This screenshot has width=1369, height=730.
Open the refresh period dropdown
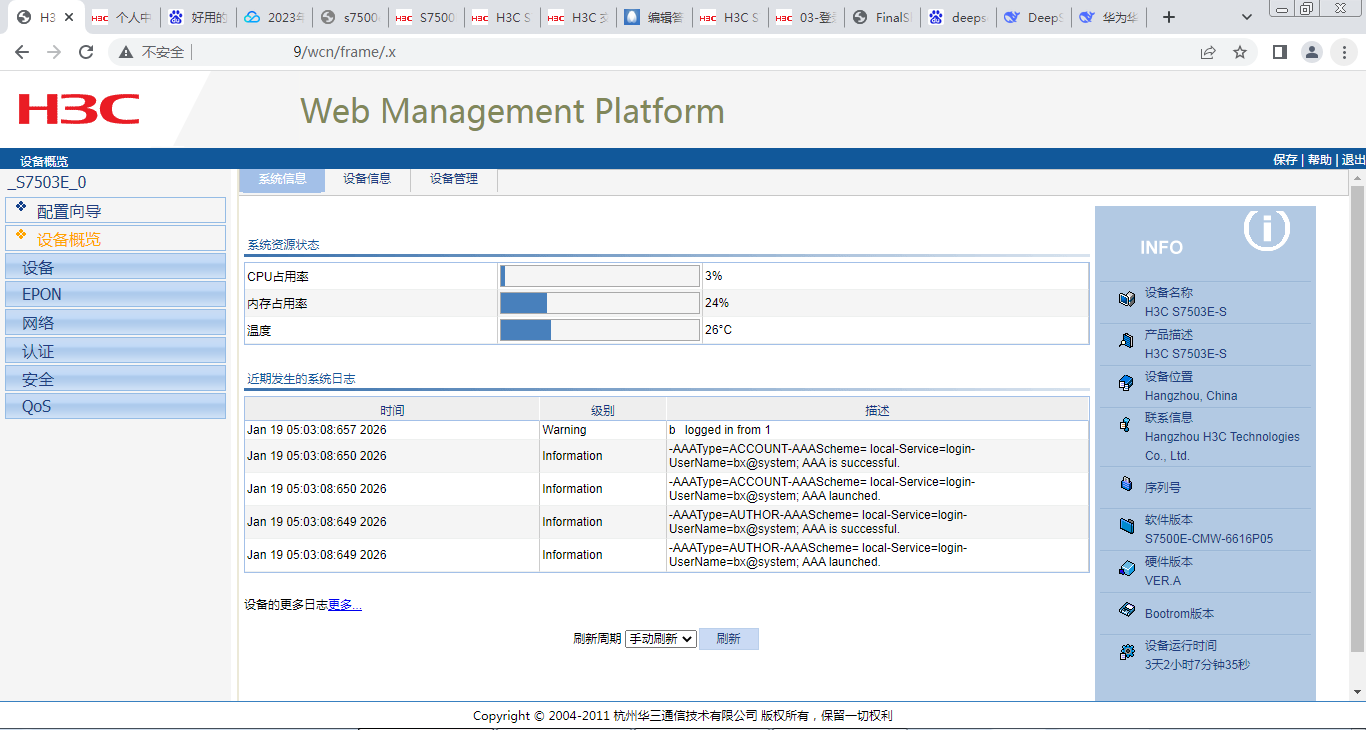pos(660,639)
